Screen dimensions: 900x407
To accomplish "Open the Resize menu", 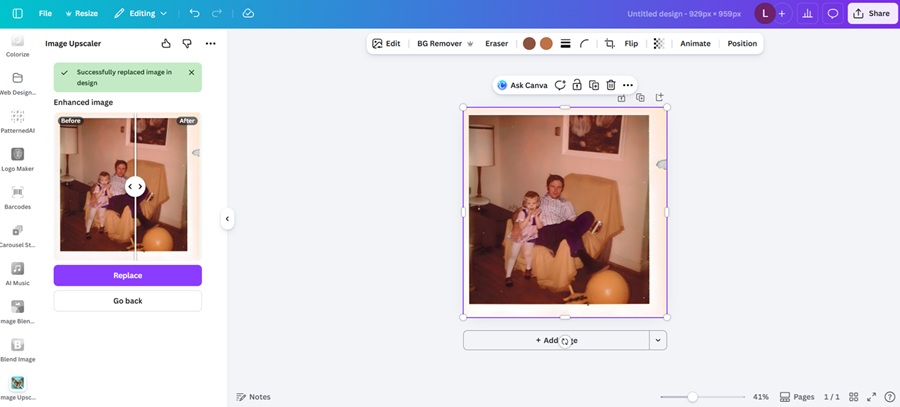I will pyautogui.click(x=81, y=13).
